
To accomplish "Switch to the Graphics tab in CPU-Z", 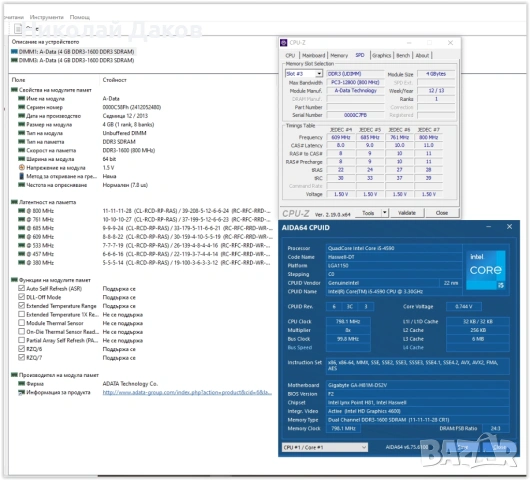I will tap(381, 55).
